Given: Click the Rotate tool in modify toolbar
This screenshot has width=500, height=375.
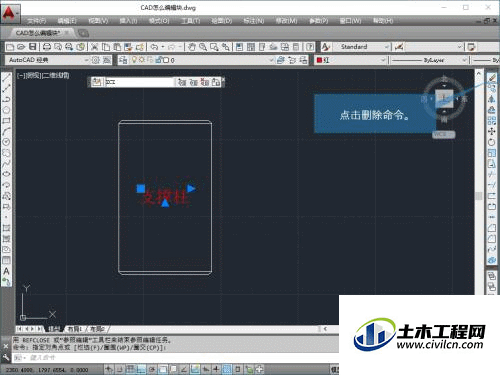Looking at the screenshot, I should 492,142.
